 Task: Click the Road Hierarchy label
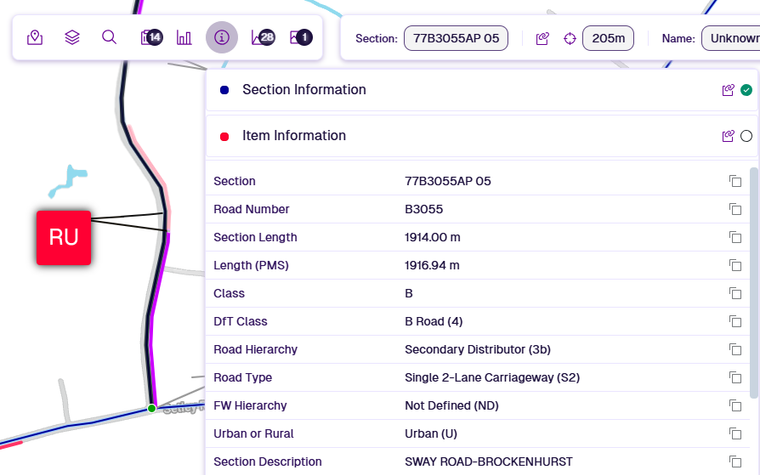255,350
